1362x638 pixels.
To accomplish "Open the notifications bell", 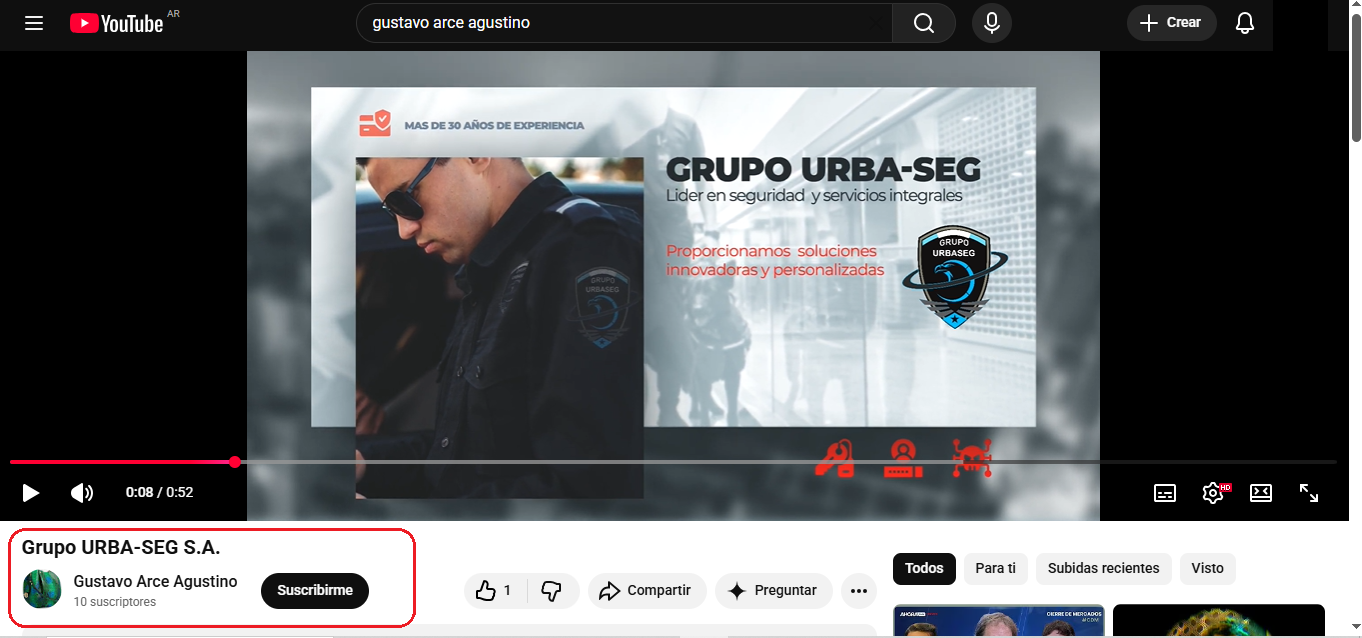I will (x=1244, y=23).
